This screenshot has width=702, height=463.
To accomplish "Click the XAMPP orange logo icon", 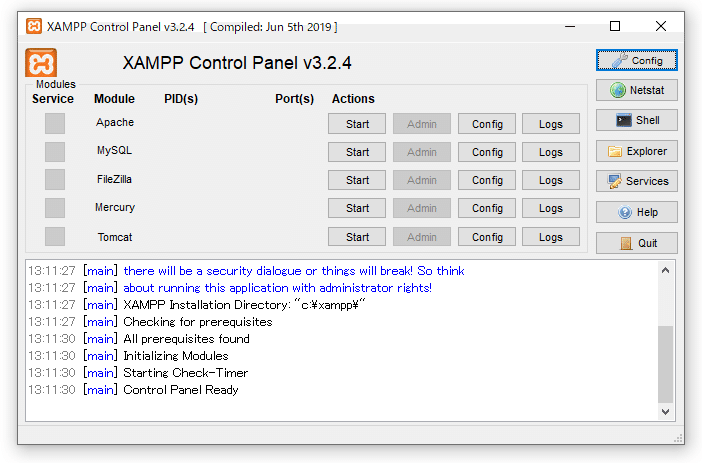I will [41, 63].
